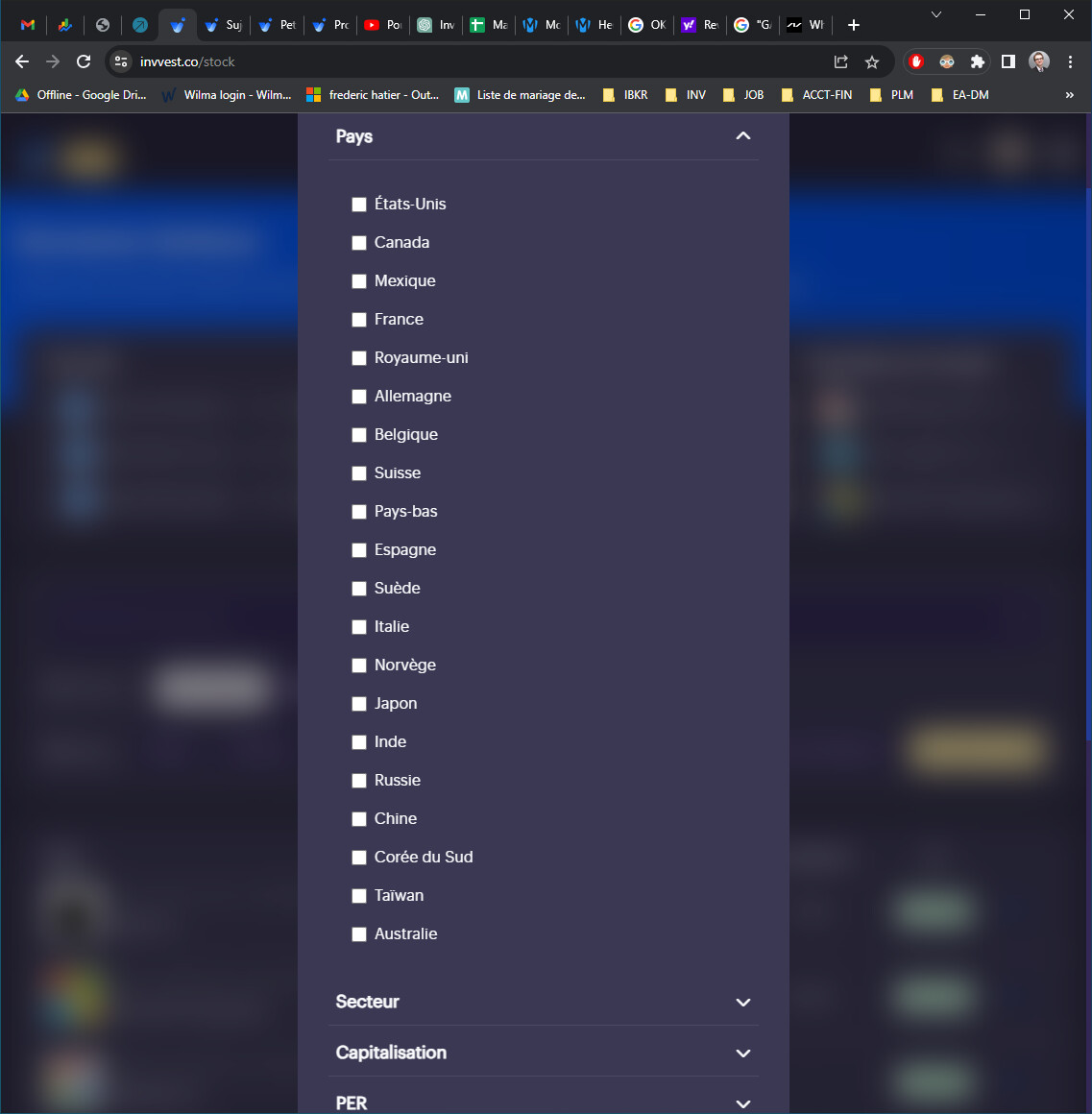Screen dimensions: 1092x1114
Task: Switch to the YouTube tab
Action: coord(383,25)
